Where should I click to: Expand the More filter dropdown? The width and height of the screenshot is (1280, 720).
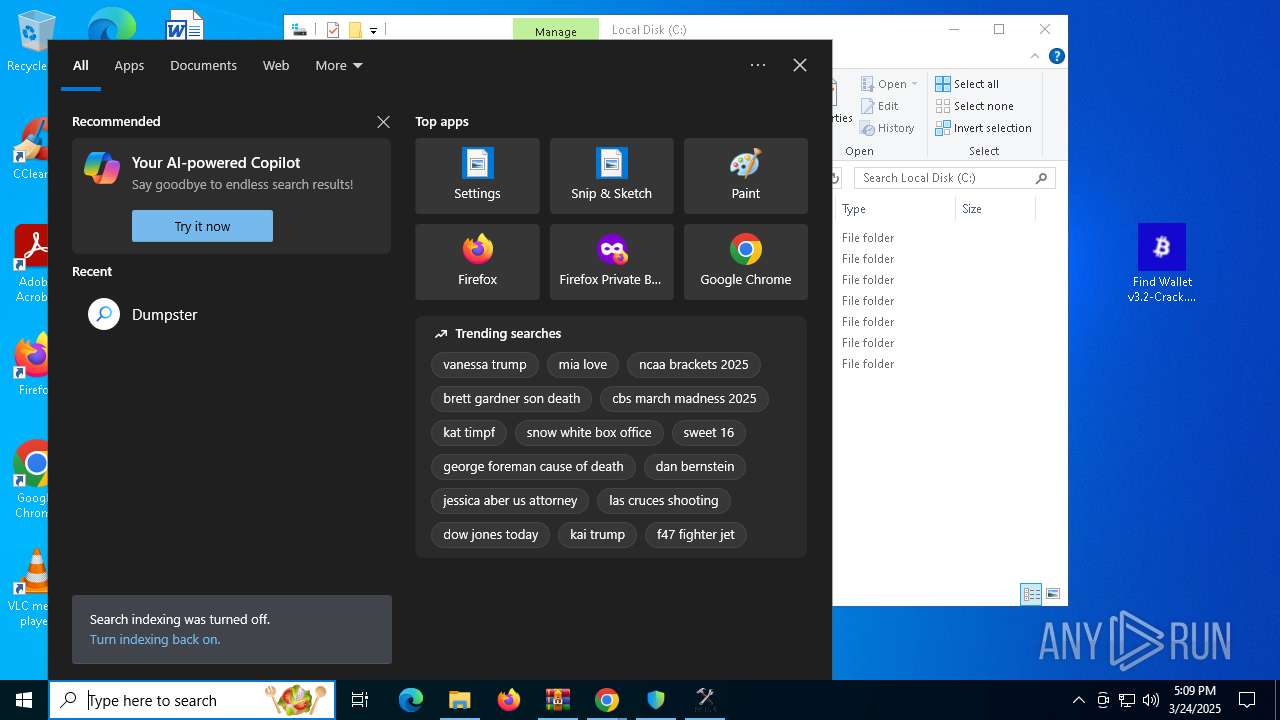click(339, 65)
